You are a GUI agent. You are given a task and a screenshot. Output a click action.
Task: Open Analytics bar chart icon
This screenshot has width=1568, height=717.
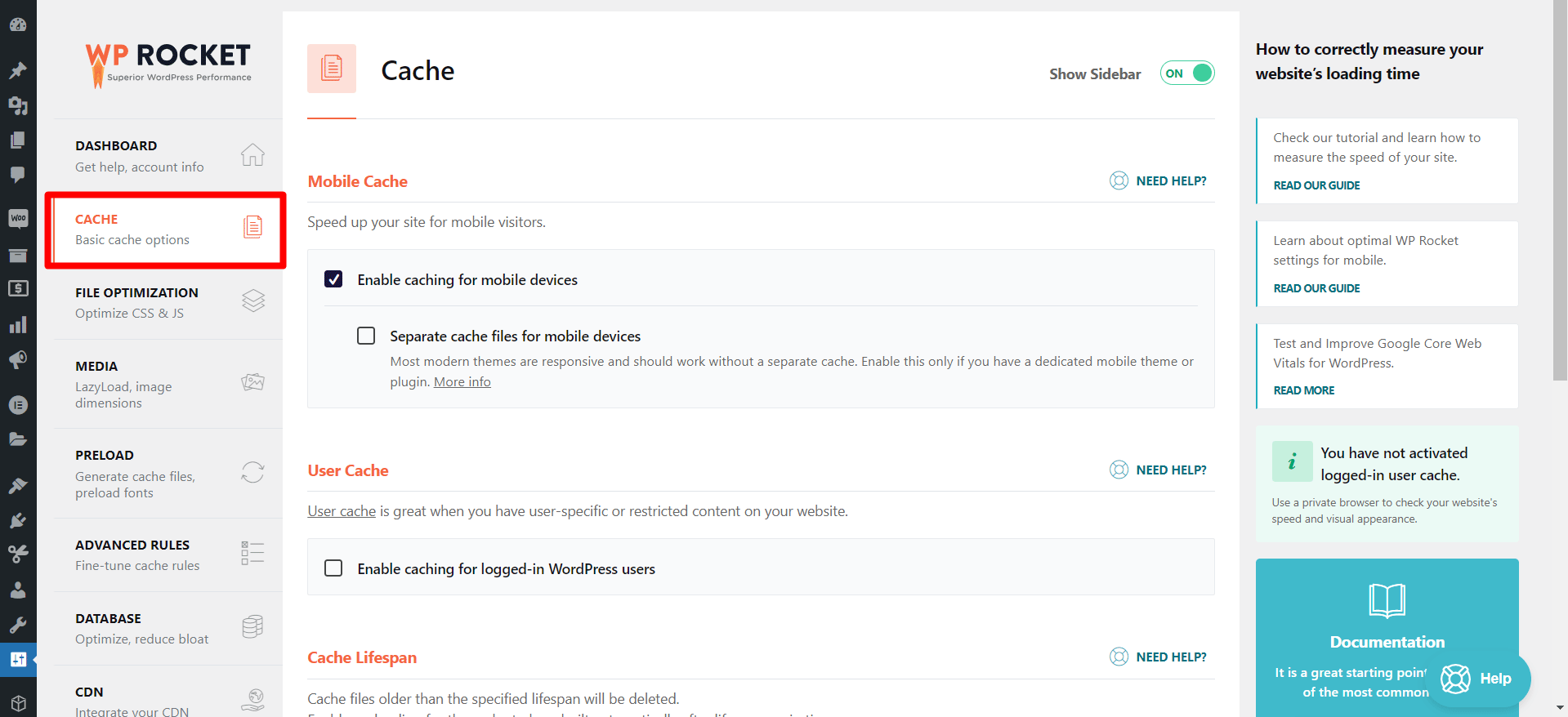tap(18, 325)
